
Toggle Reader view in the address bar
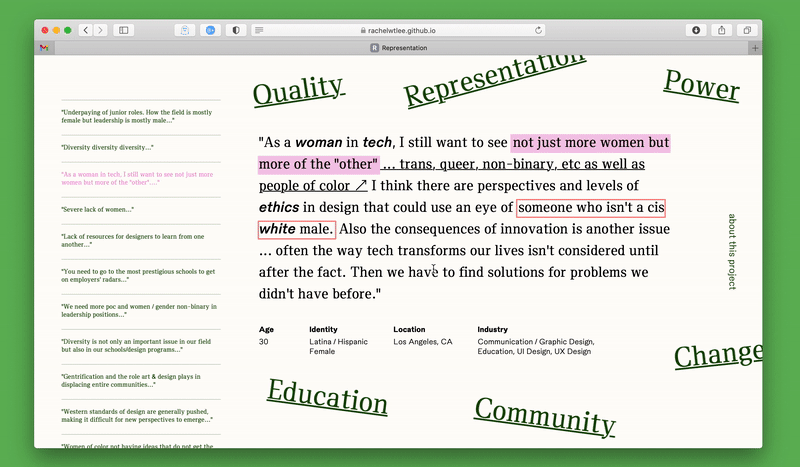pyautogui.click(x=259, y=30)
